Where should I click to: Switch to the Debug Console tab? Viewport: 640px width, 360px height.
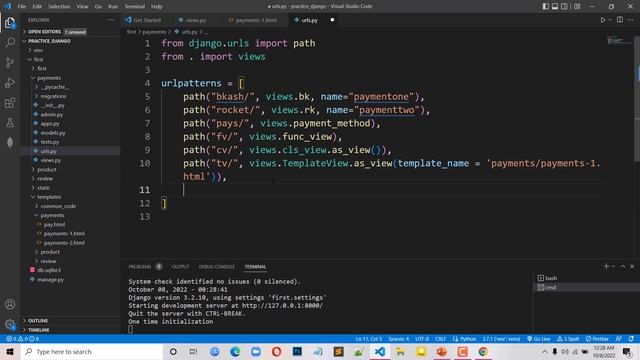click(x=217, y=267)
